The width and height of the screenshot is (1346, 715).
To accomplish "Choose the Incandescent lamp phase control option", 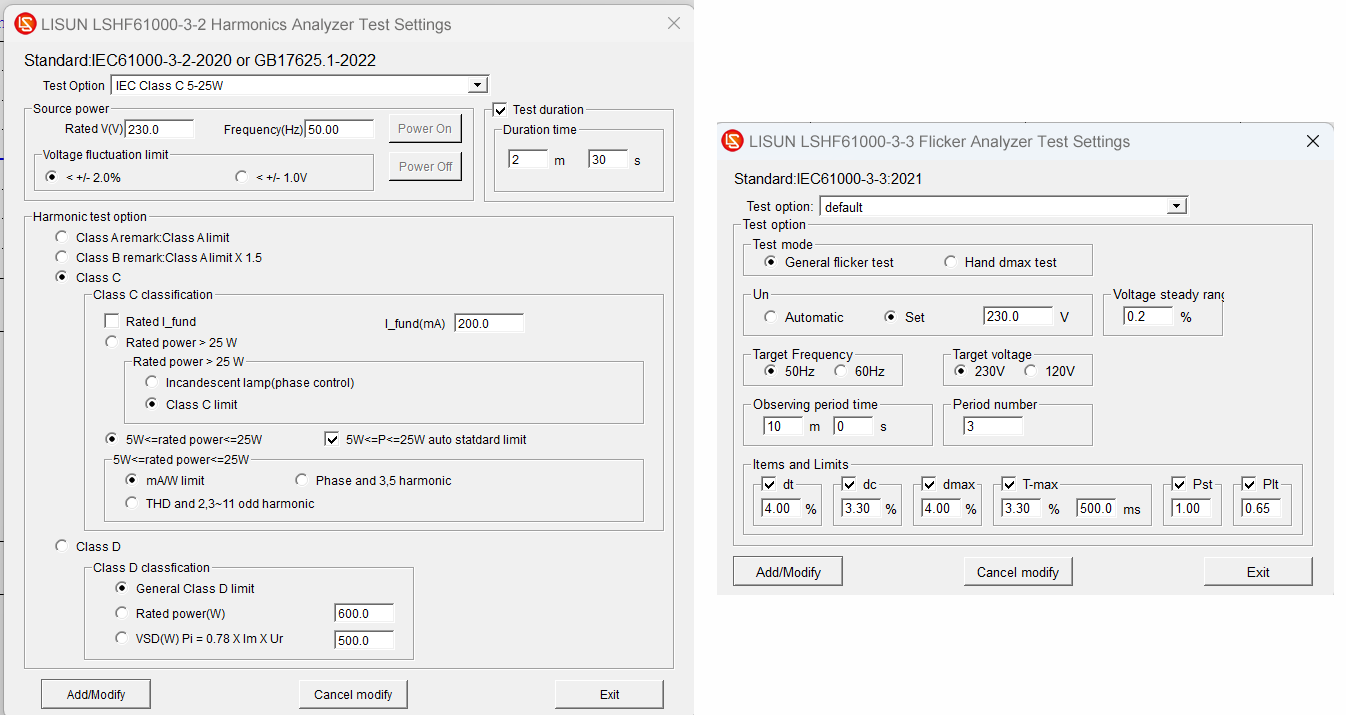I will 151,380.
